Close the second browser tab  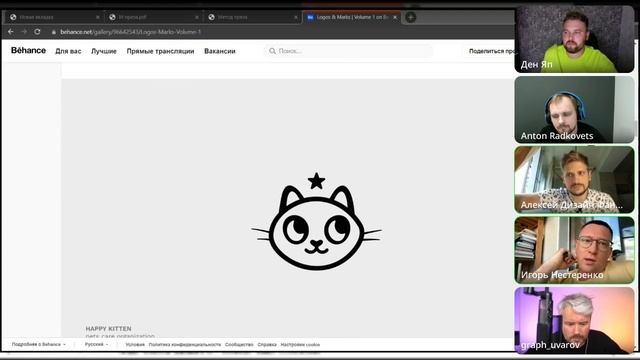[x=197, y=18]
